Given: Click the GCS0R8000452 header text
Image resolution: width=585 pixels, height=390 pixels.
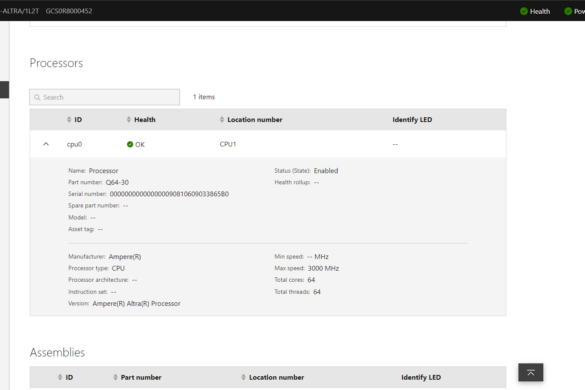Looking at the screenshot, I should click(69, 11).
